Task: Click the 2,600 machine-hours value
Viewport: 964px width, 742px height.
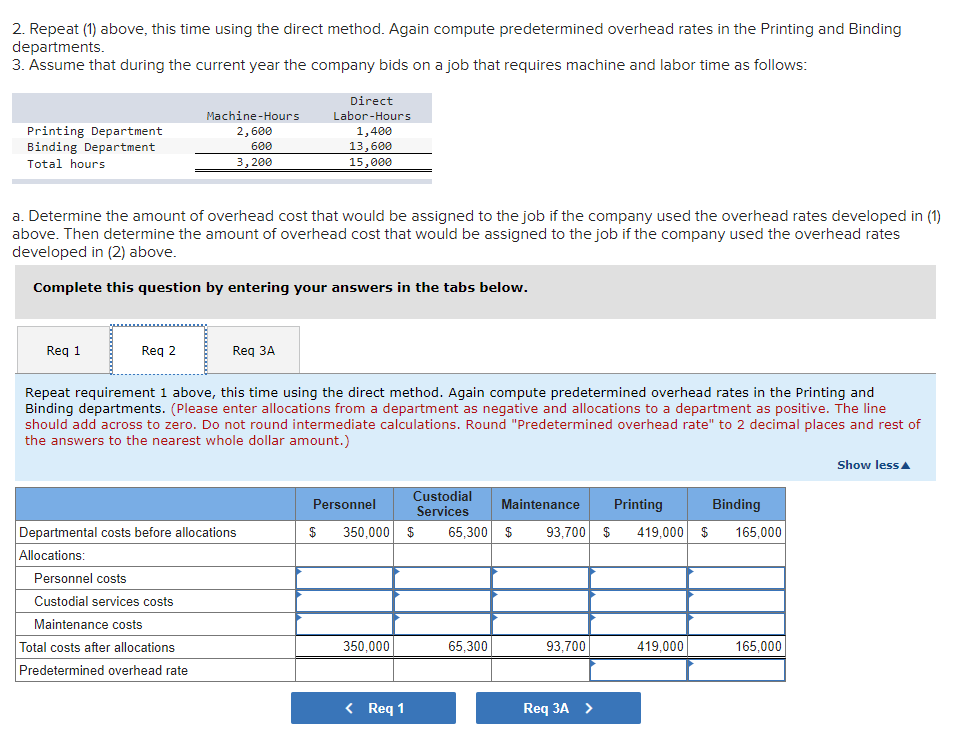Action: pos(254,131)
